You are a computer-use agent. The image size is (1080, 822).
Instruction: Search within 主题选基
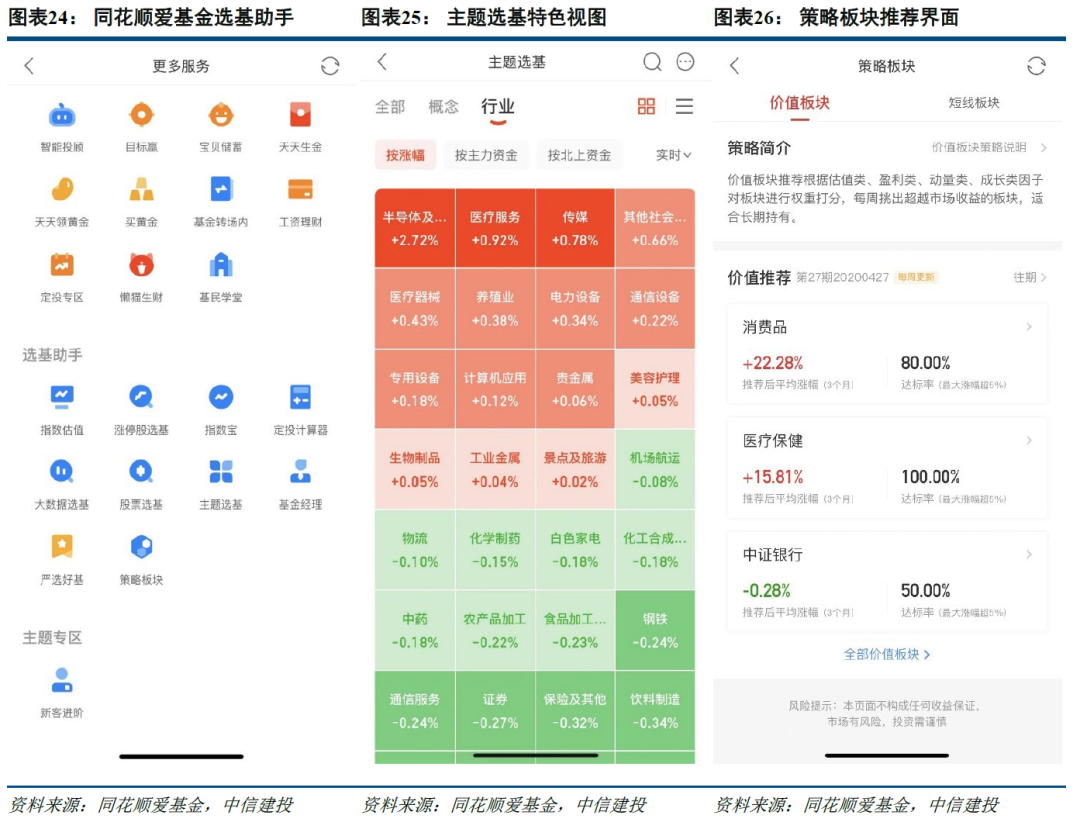tap(652, 62)
